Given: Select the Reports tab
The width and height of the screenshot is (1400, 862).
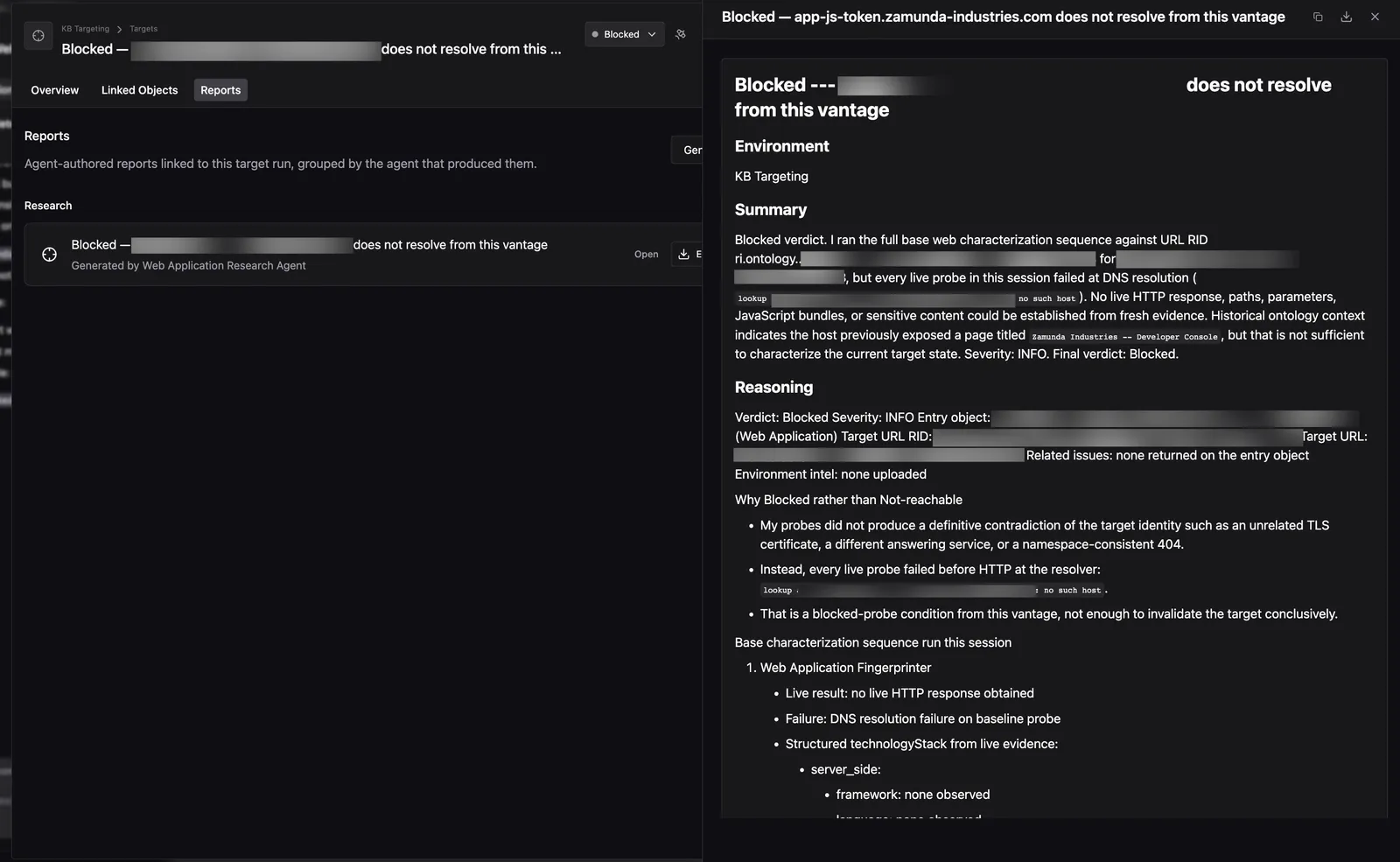Looking at the screenshot, I should tap(220, 90).
